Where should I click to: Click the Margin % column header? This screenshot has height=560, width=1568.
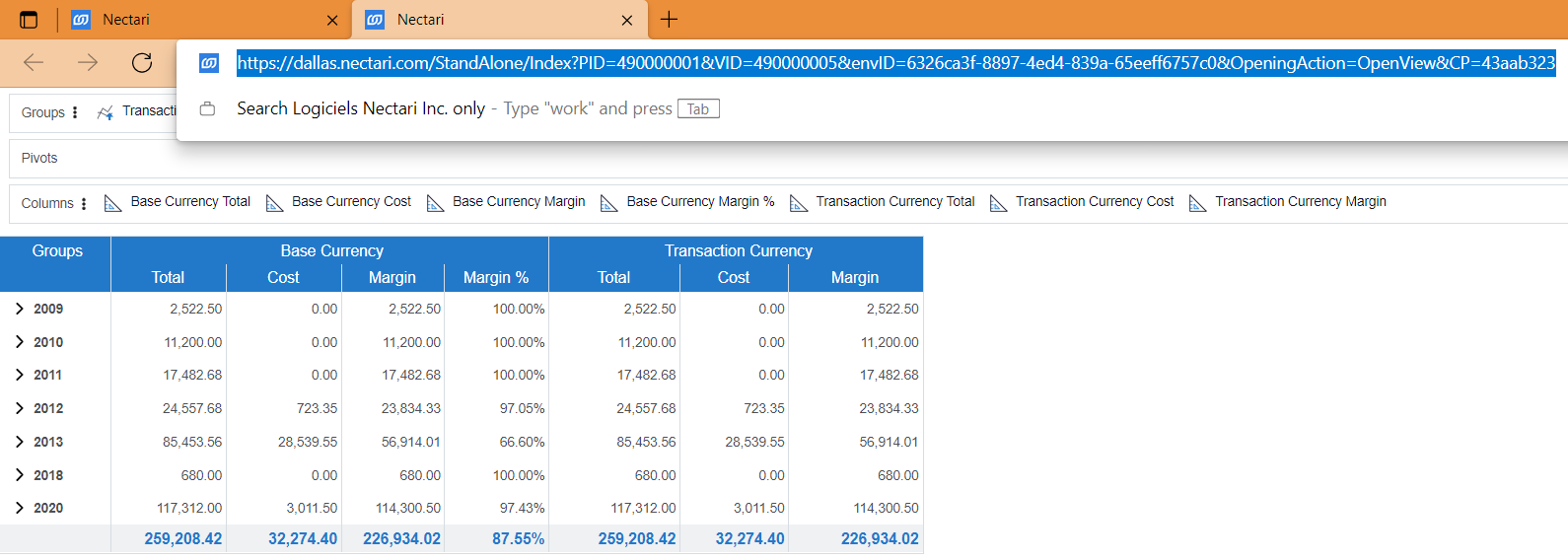point(496,278)
